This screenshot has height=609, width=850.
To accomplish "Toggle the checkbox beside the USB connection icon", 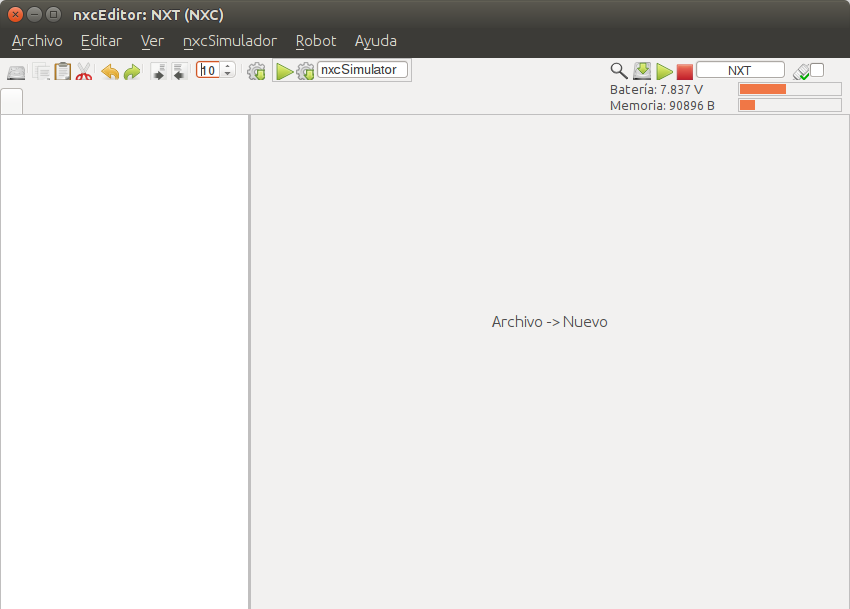I will [817, 70].
